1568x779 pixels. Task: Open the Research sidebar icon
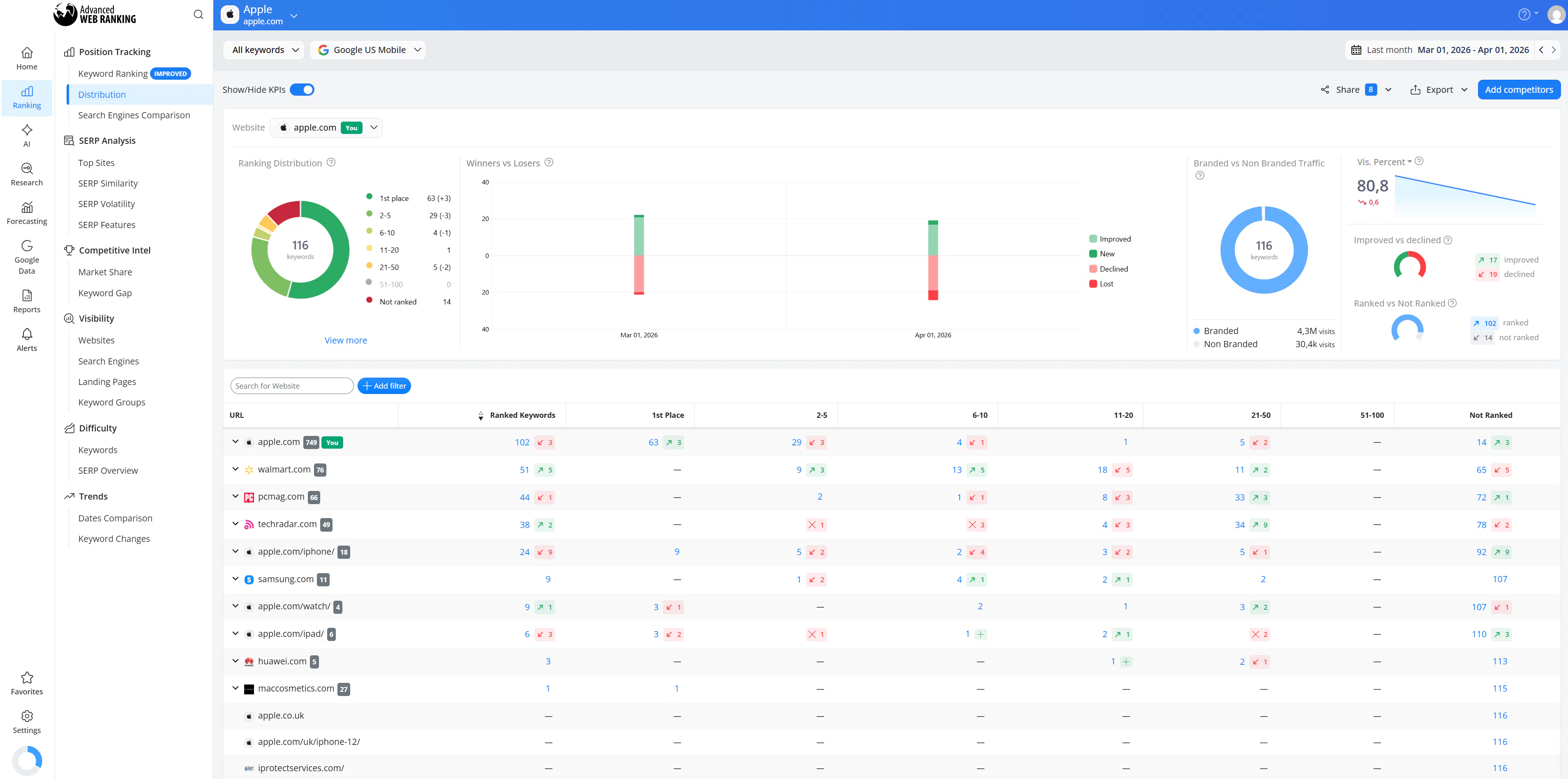[x=27, y=175]
